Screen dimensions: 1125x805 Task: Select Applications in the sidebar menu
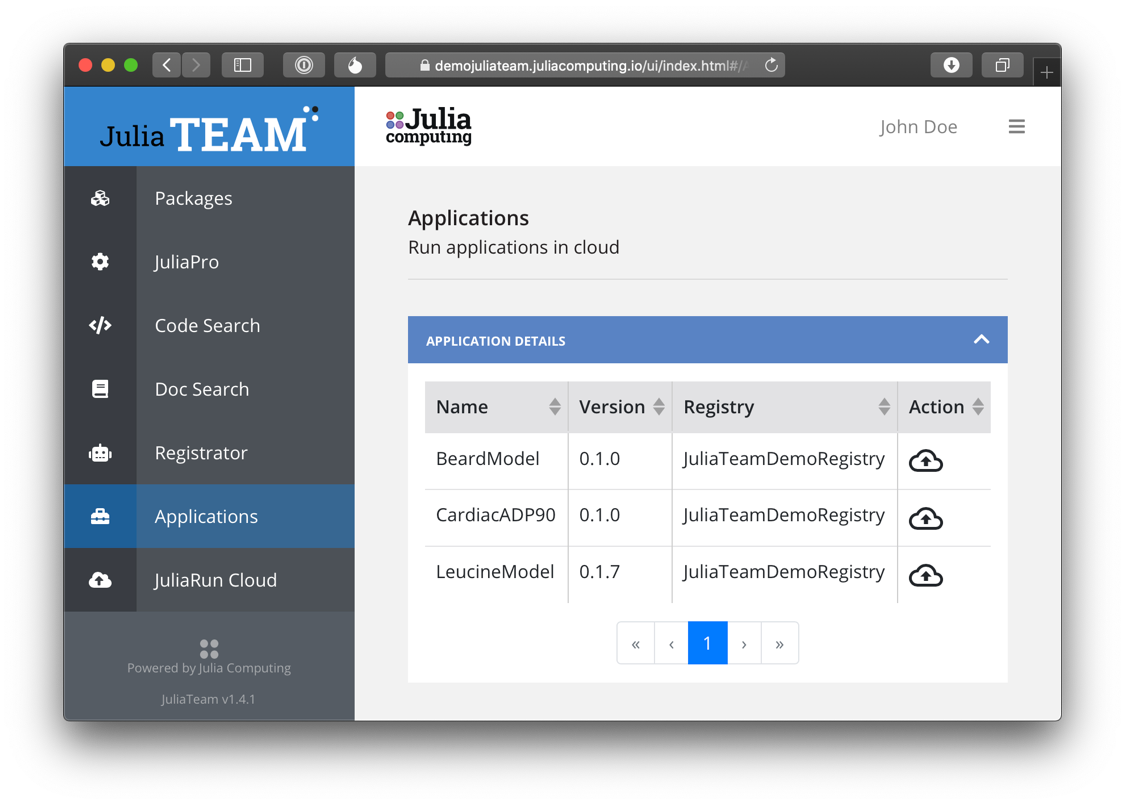(x=209, y=517)
